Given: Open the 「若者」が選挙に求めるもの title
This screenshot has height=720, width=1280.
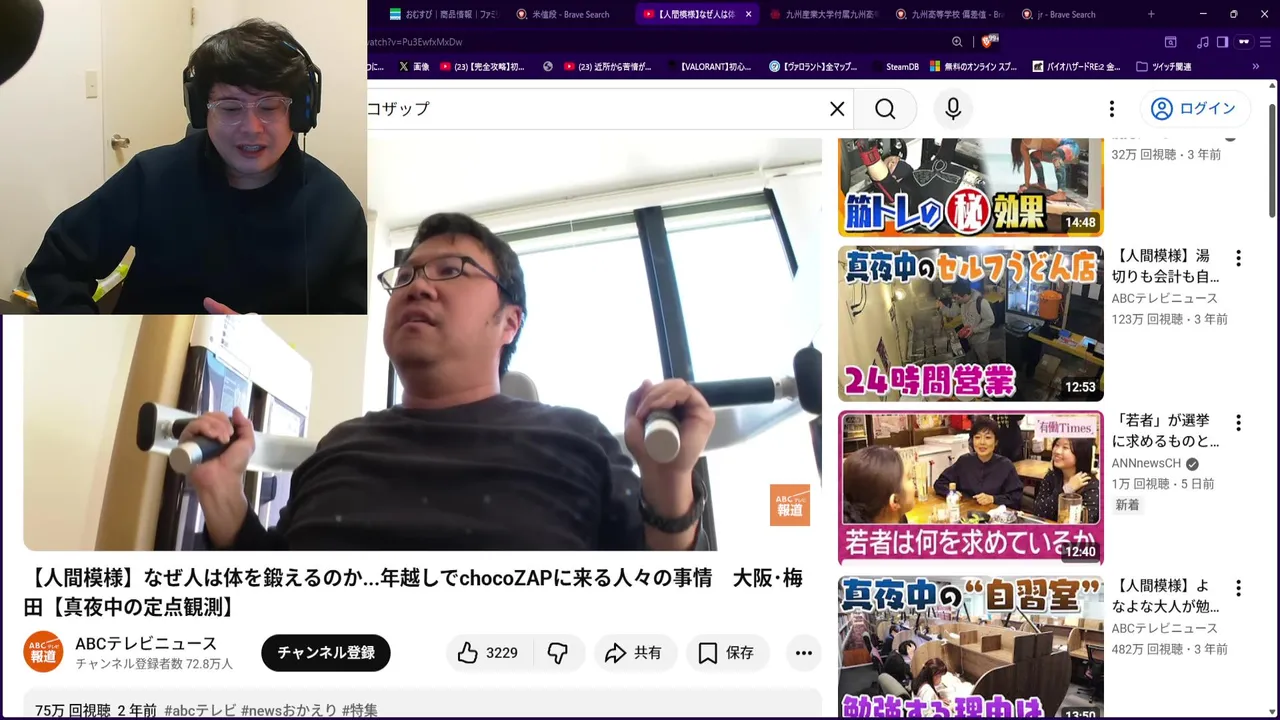Looking at the screenshot, I should tap(1166, 431).
